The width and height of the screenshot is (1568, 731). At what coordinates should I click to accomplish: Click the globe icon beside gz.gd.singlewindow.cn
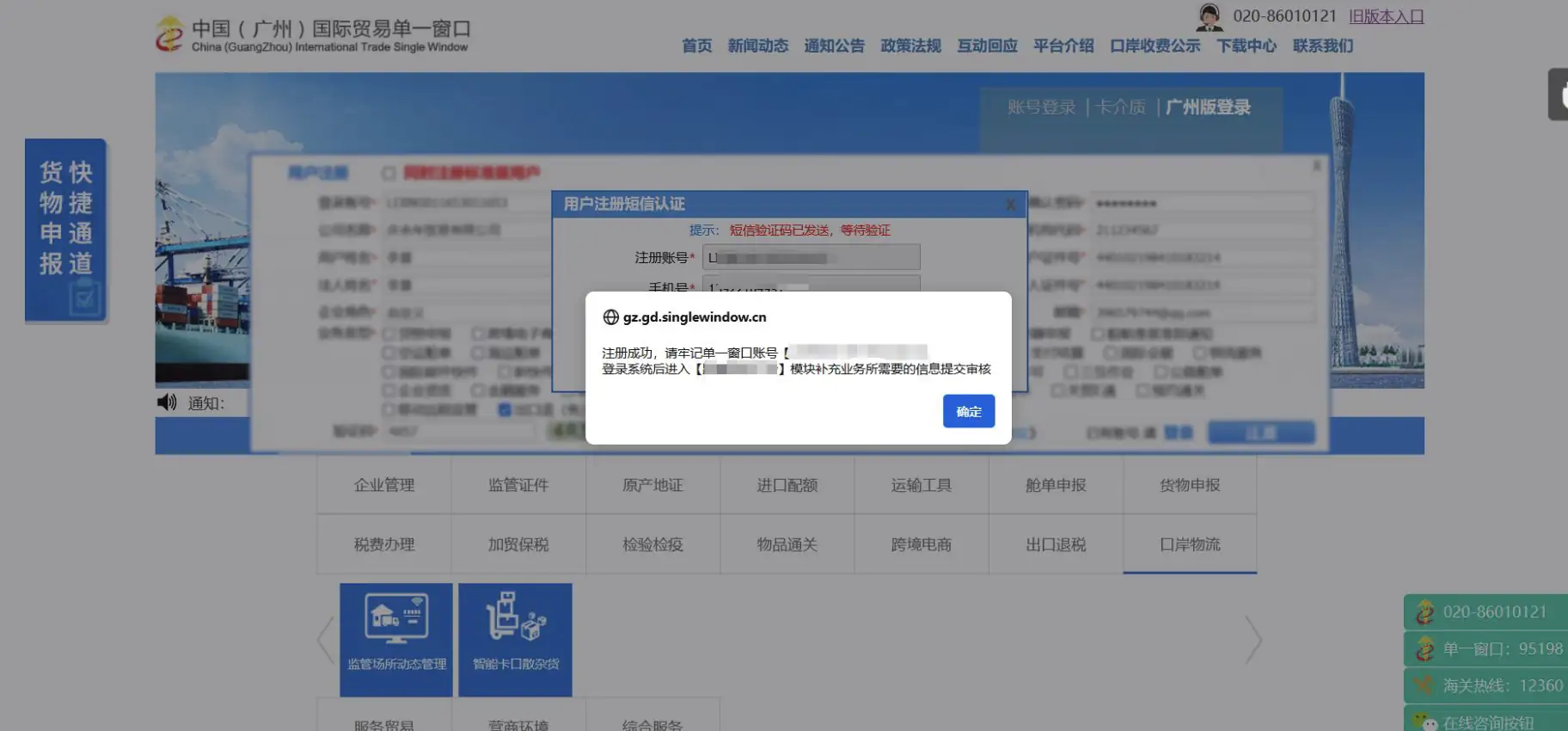610,317
